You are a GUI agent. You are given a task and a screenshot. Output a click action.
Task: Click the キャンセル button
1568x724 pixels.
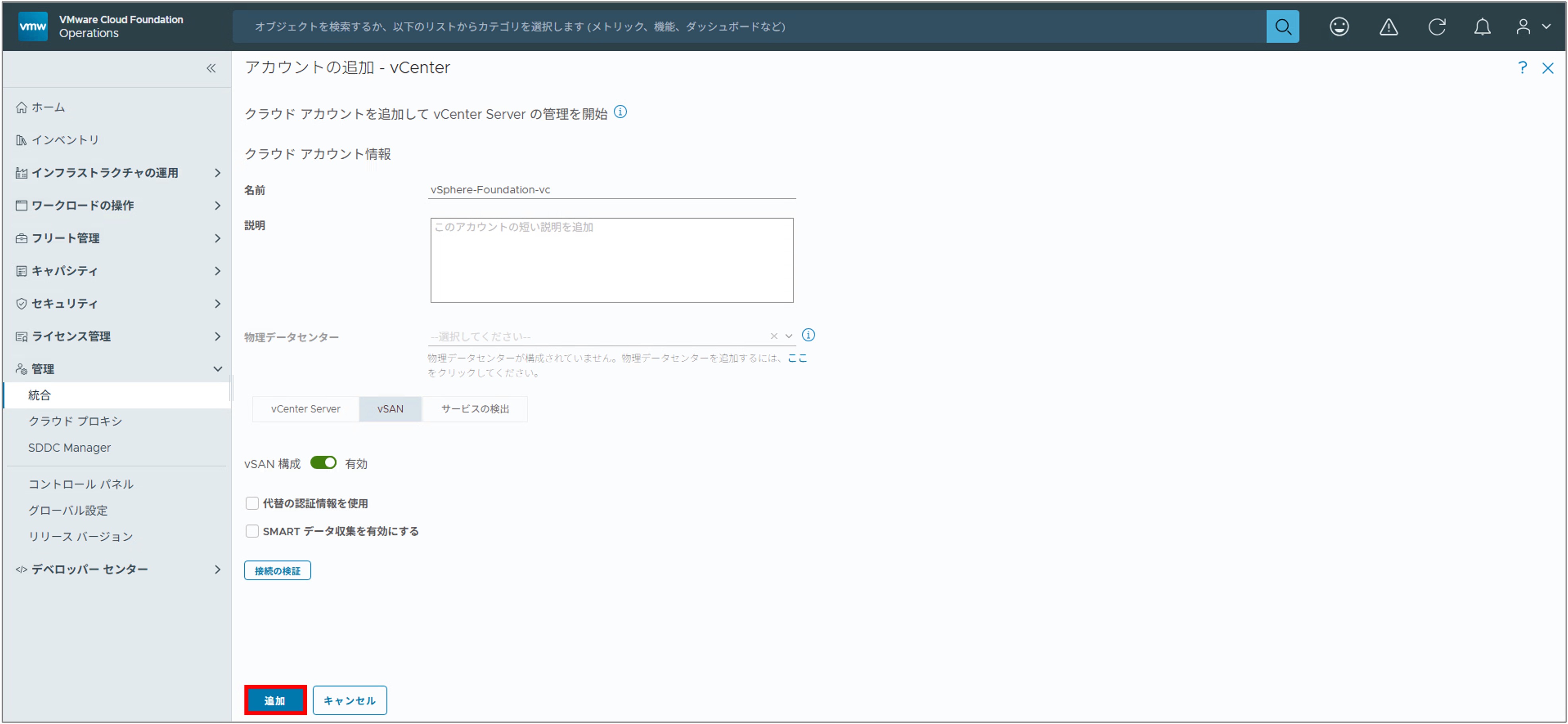[x=349, y=700]
